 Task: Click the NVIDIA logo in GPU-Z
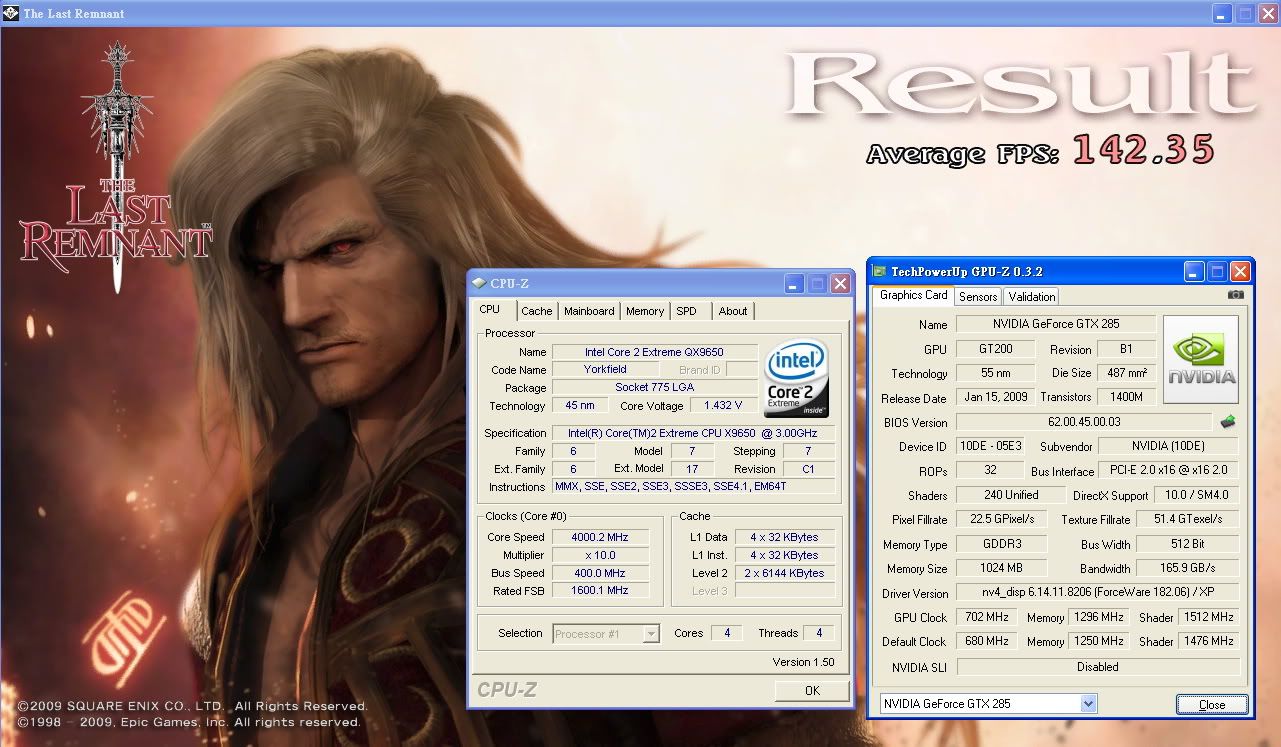click(x=1201, y=360)
